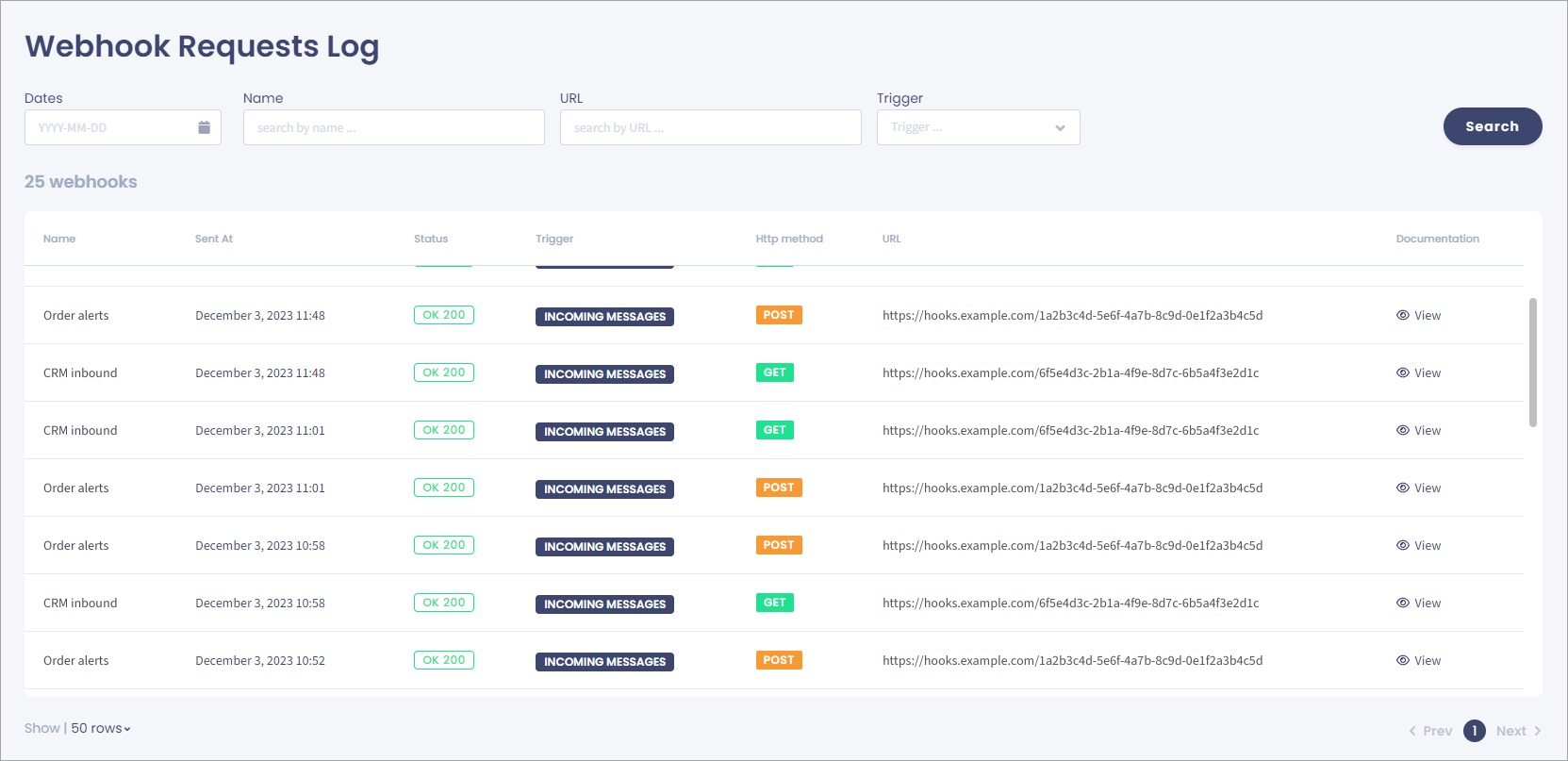Click the '25 webhooks' count text
Image resolution: width=1568 pixels, height=761 pixels.
coord(81,182)
